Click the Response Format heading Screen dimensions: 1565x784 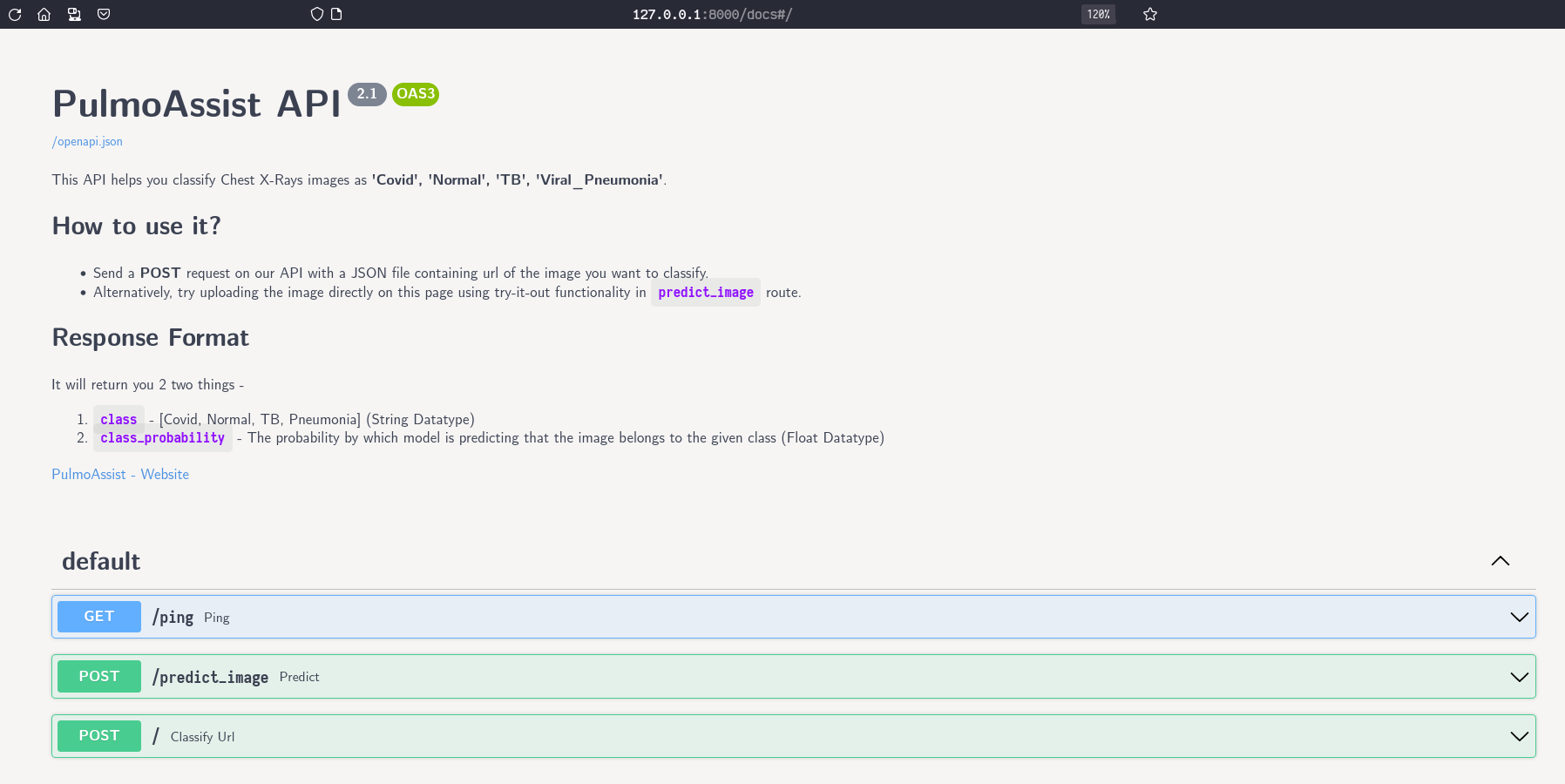point(151,338)
